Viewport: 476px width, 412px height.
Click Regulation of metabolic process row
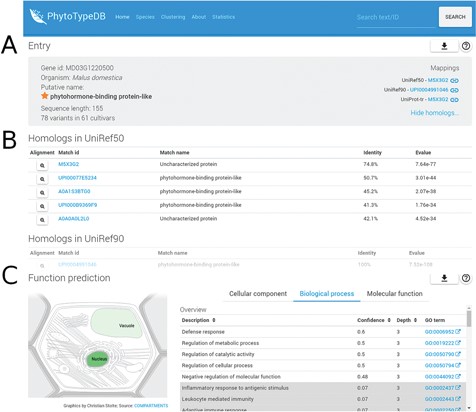322,343
